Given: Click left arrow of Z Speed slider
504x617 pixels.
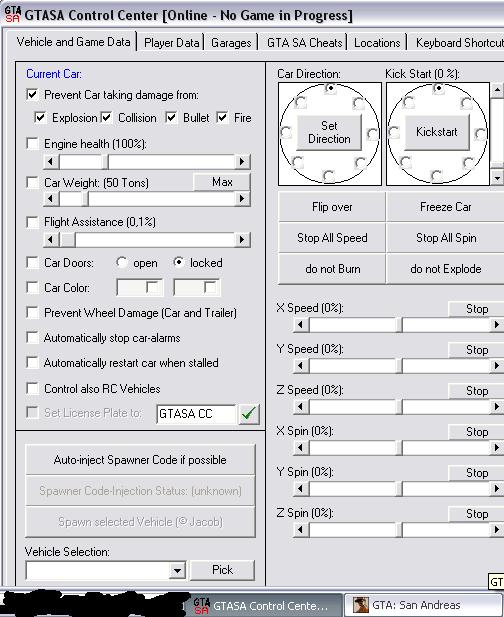Looking at the screenshot, I should pos(301,406).
